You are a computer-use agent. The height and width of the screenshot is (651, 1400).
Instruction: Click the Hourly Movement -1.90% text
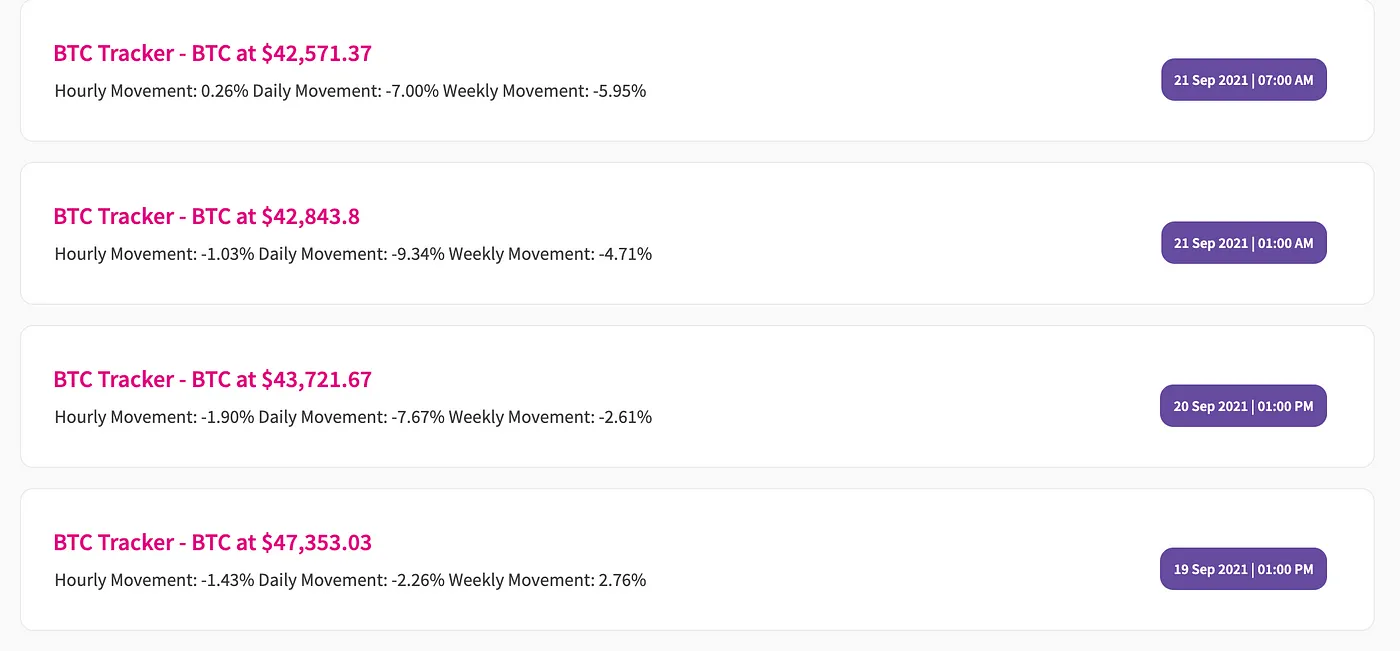click(x=154, y=417)
